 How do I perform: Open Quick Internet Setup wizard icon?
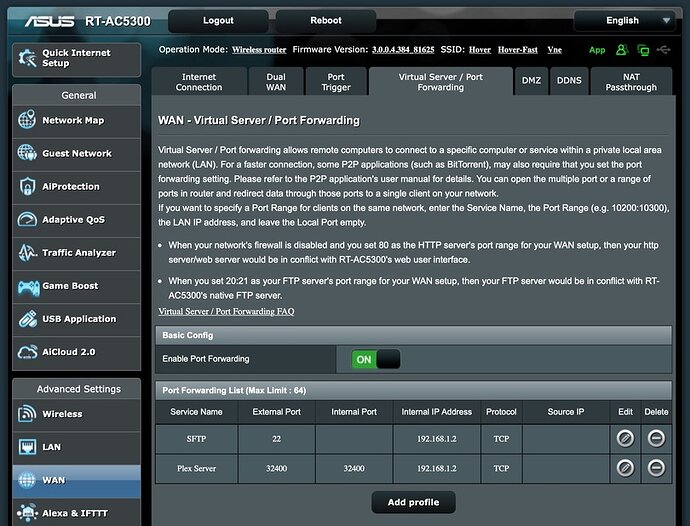pyautogui.click(x=27, y=59)
